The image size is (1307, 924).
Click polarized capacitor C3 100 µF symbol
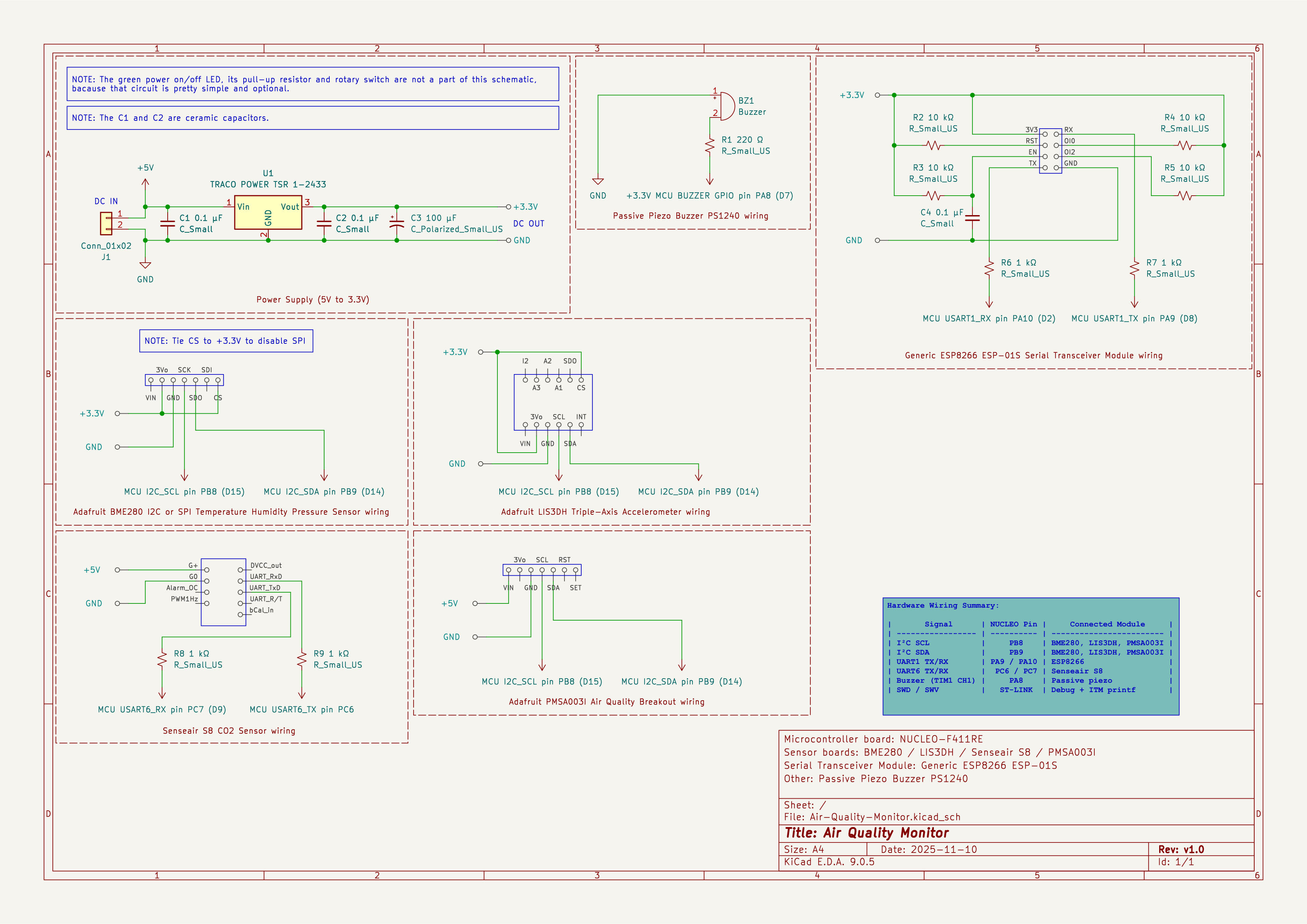coord(397,224)
